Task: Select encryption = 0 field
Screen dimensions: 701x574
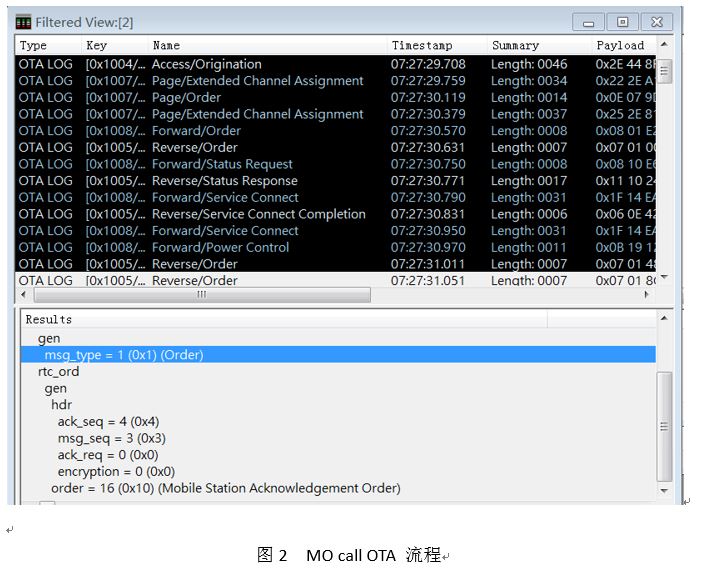Action: pos(116,471)
